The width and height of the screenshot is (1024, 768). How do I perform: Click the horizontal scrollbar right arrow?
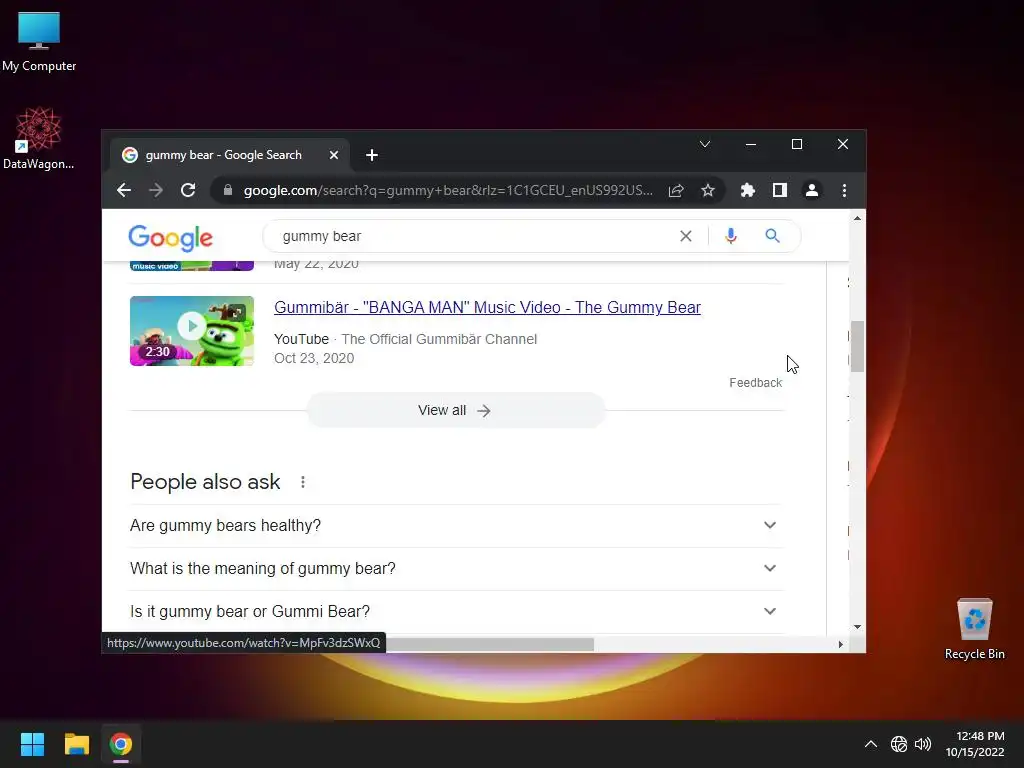[x=840, y=645]
